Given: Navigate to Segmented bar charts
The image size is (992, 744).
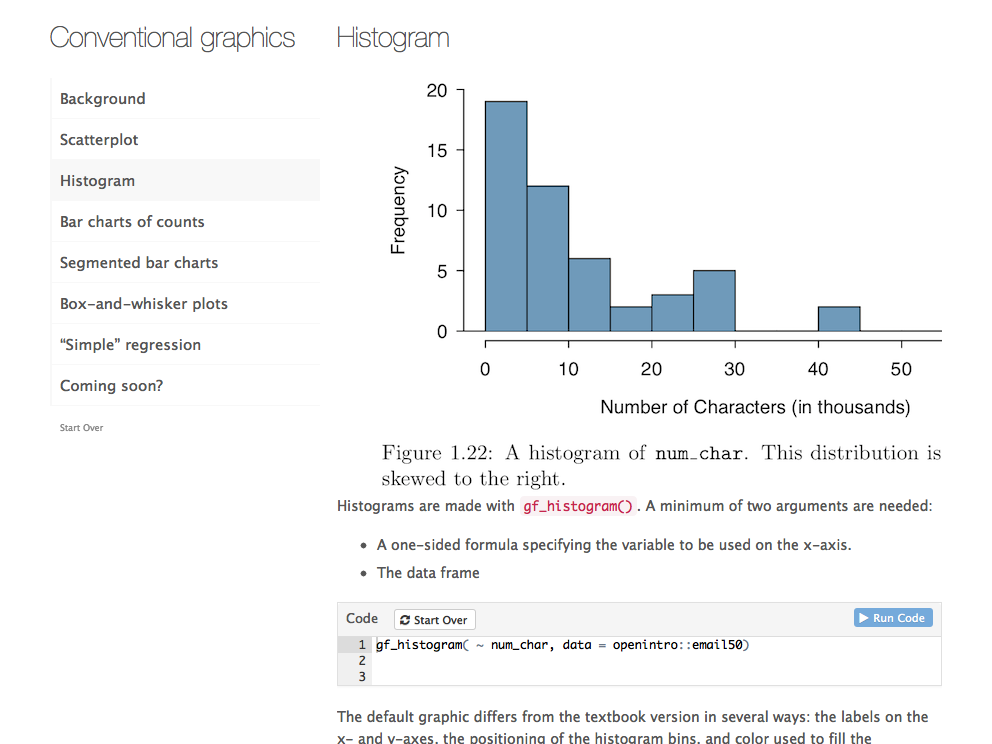Looking at the screenshot, I should coord(139,263).
